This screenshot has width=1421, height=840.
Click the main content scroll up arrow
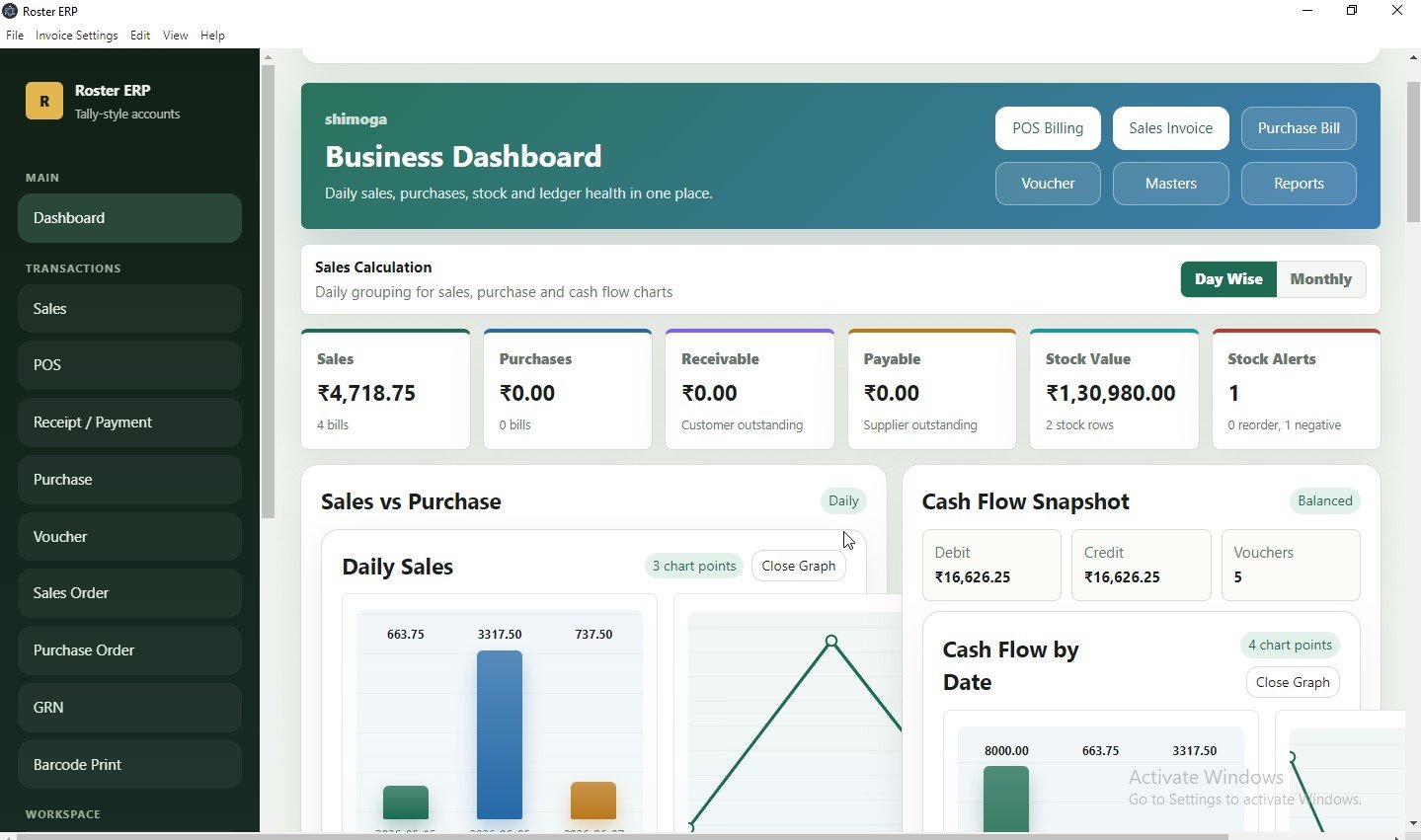pos(1413,57)
